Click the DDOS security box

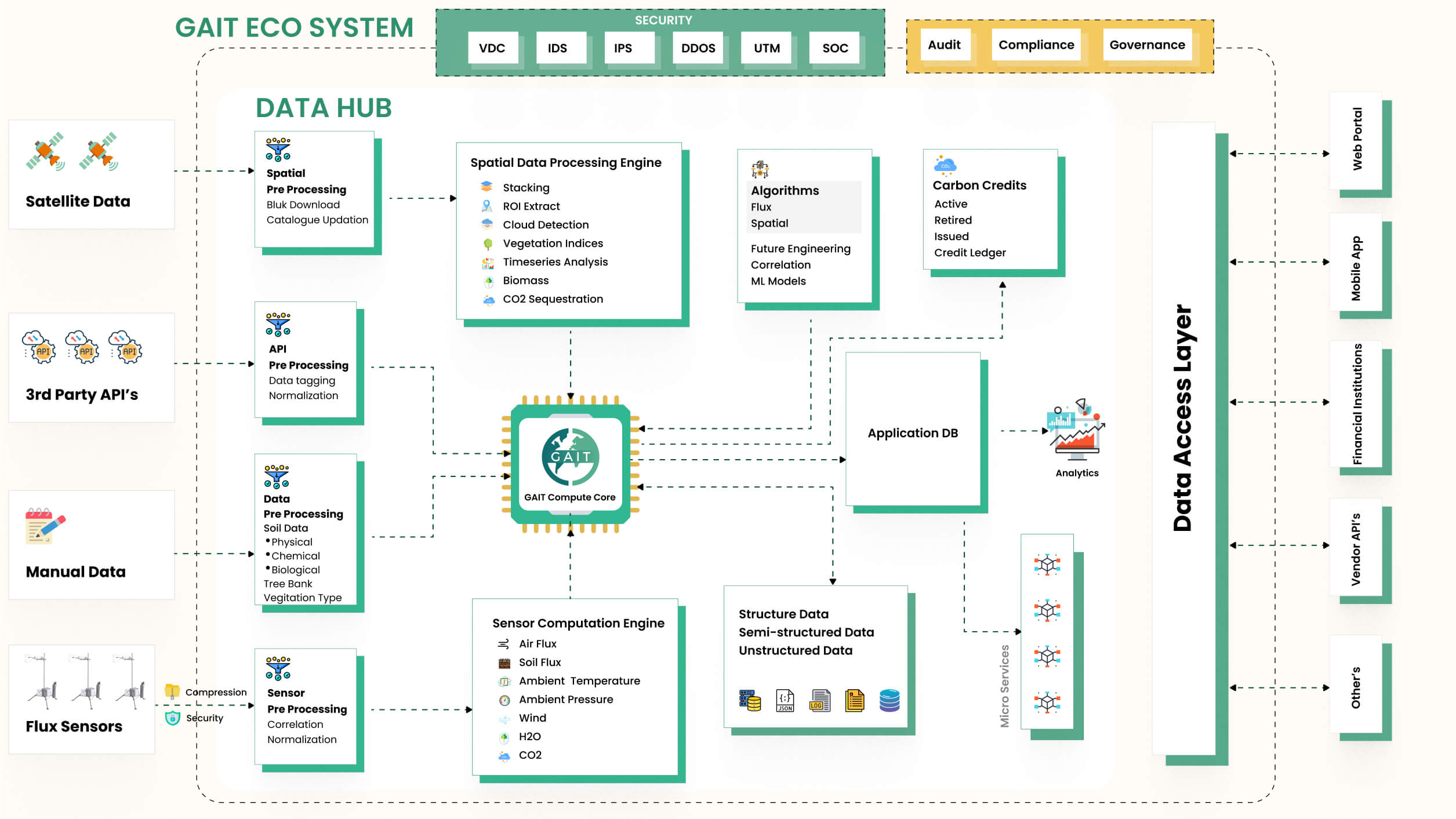[698, 48]
